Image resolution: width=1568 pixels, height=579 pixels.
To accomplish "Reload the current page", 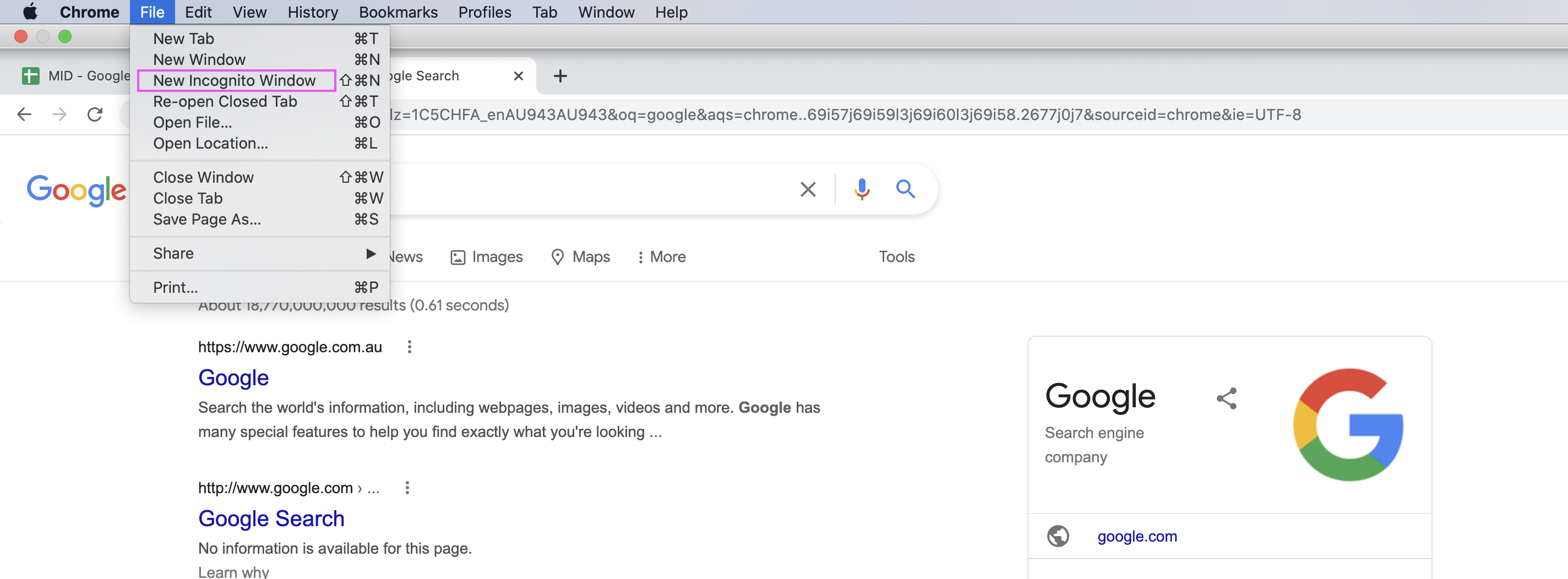I will [x=95, y=114].
